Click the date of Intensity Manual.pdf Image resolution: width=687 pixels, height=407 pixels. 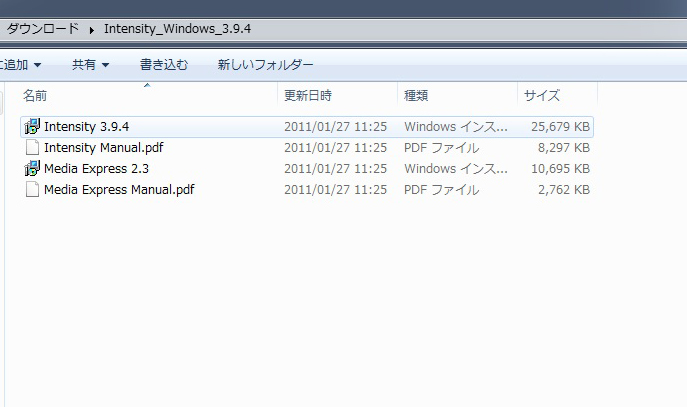pos(336,148)
